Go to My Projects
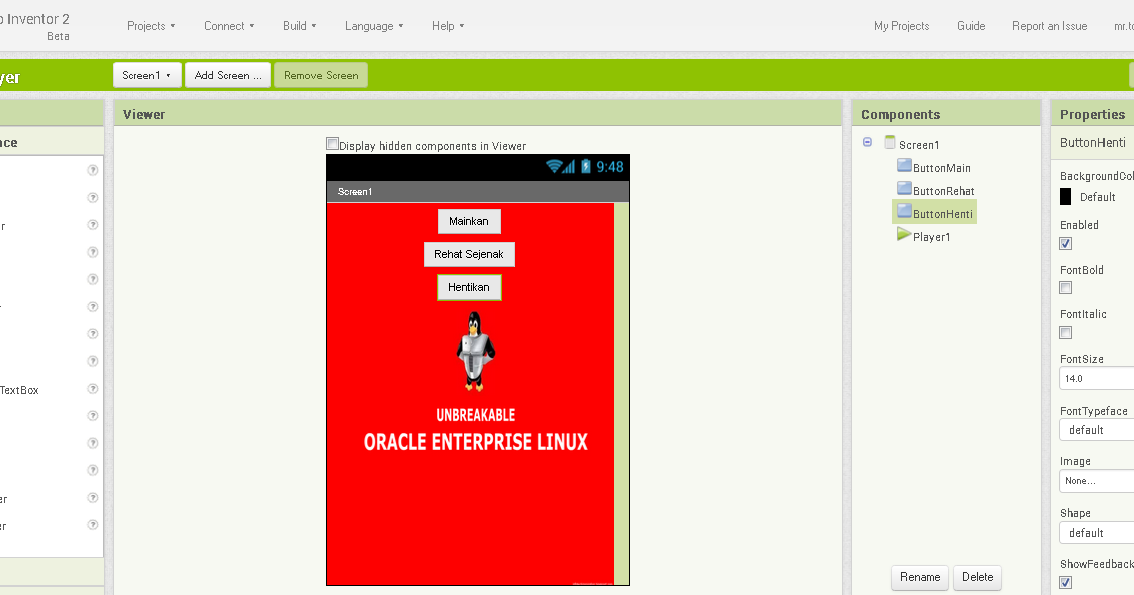 pyautogui.click(x=901, y=26)
